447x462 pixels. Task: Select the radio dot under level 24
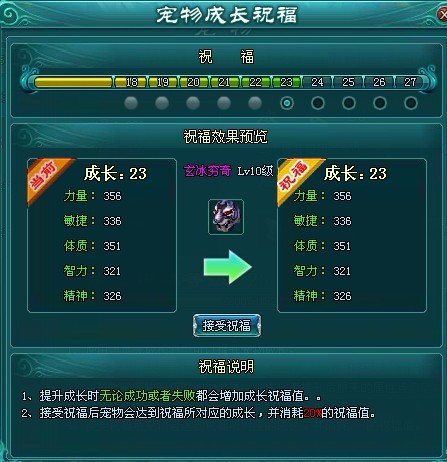(x=318, y=103)
